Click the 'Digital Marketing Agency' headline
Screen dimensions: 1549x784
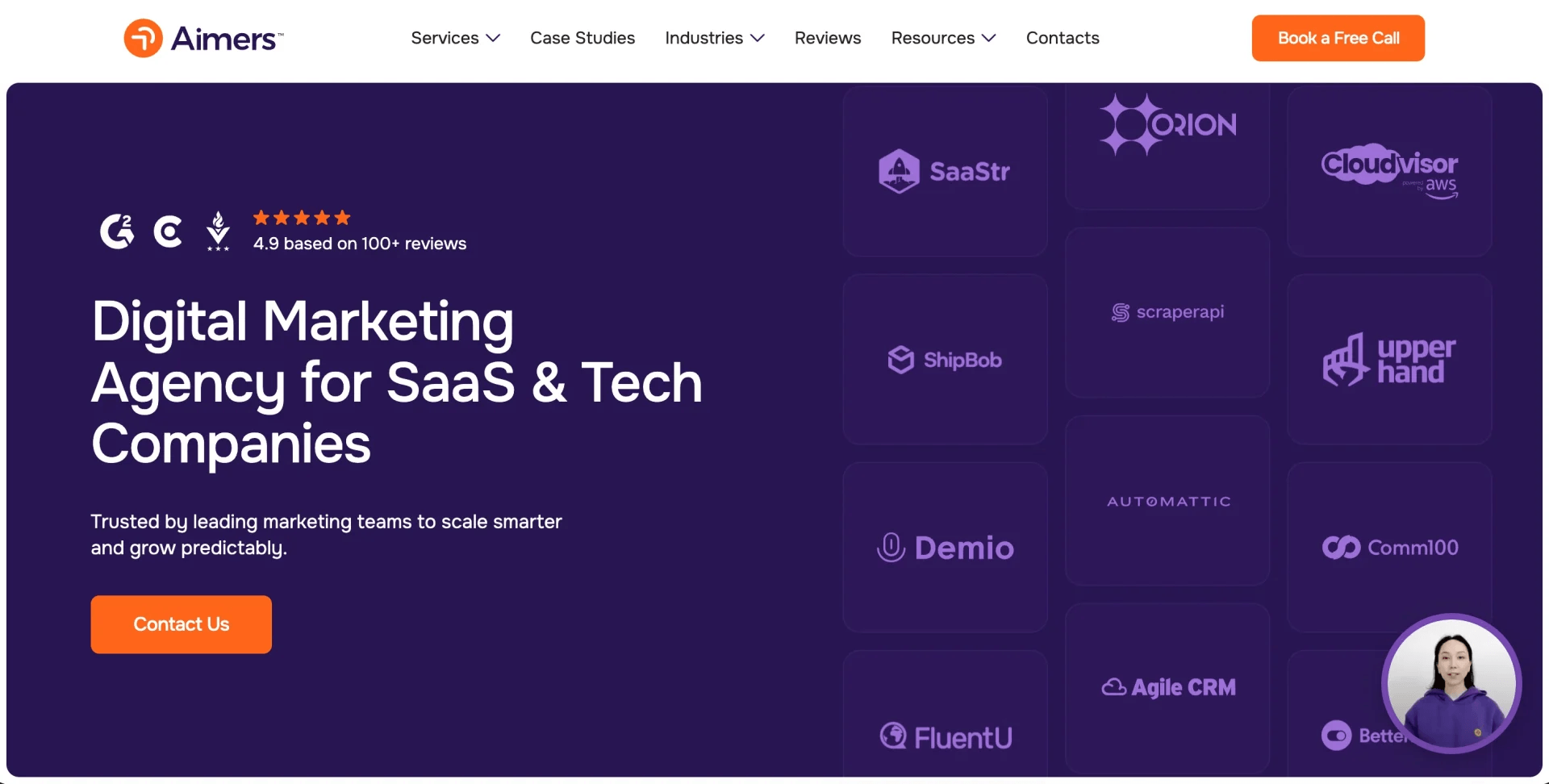click(397, 382)
